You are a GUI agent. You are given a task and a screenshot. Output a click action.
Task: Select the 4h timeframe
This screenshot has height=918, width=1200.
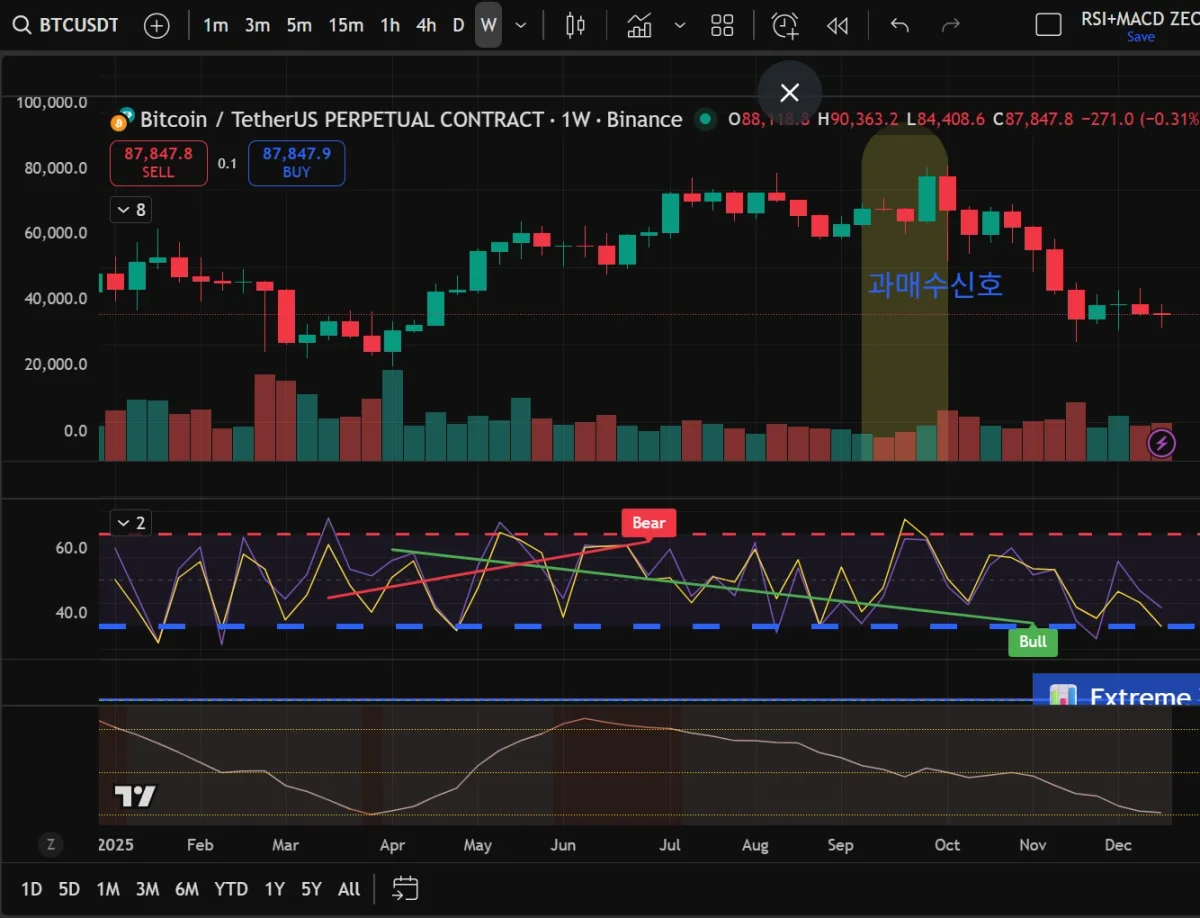point(426,25)
